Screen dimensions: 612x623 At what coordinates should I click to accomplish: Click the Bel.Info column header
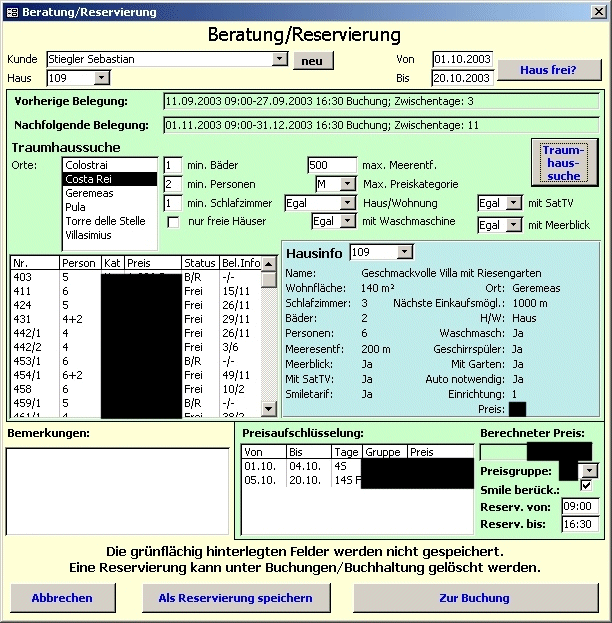[240, 263]
